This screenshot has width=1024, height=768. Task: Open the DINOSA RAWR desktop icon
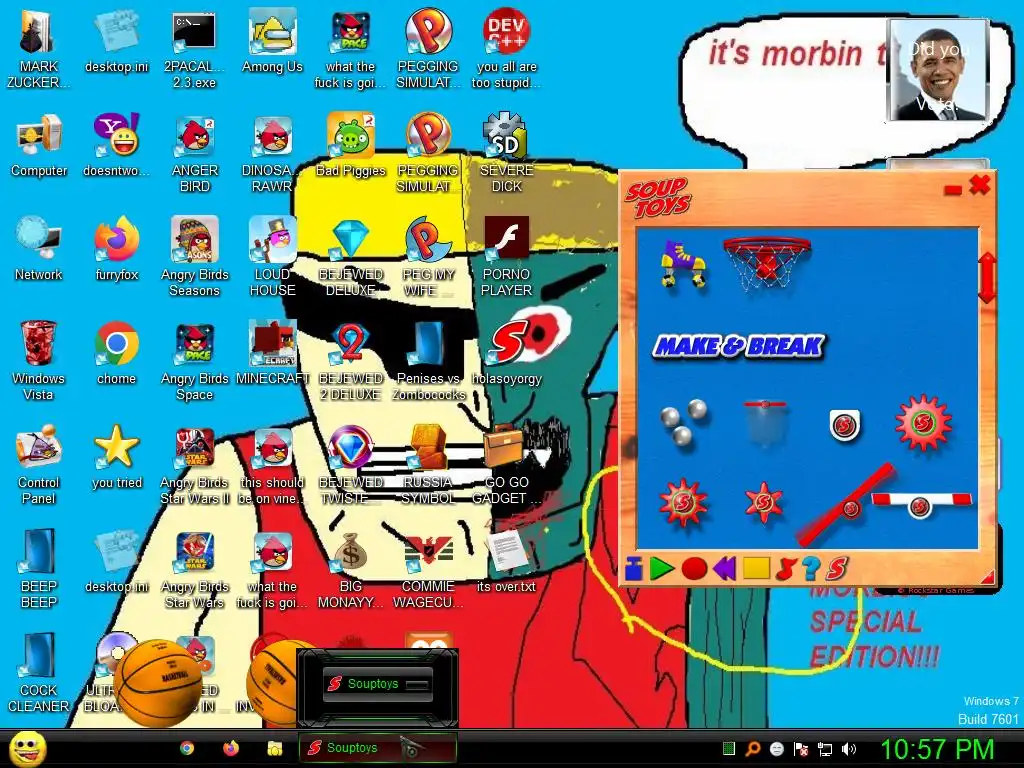click(272, 153)
